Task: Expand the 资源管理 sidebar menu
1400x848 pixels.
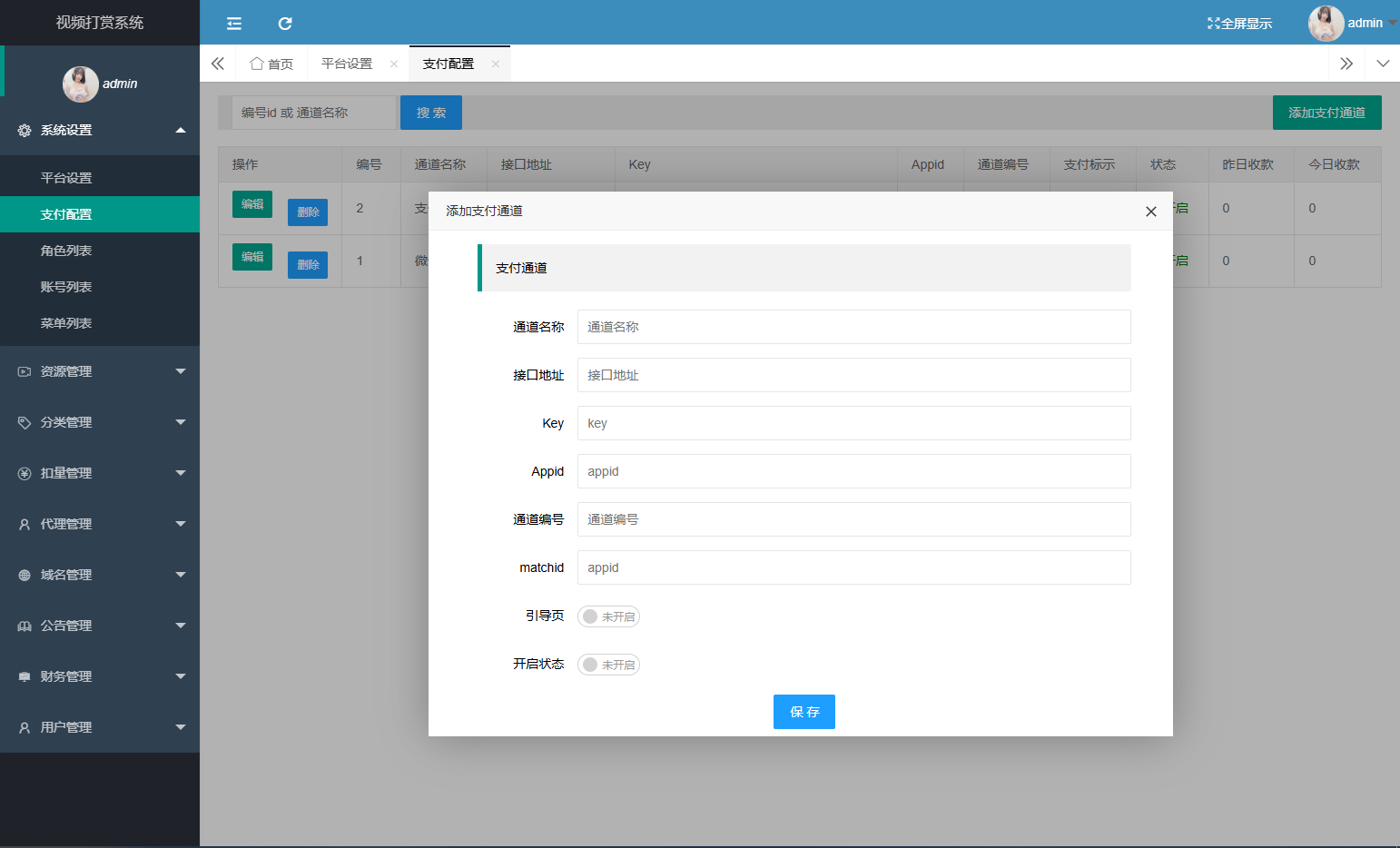Action: 100,371
